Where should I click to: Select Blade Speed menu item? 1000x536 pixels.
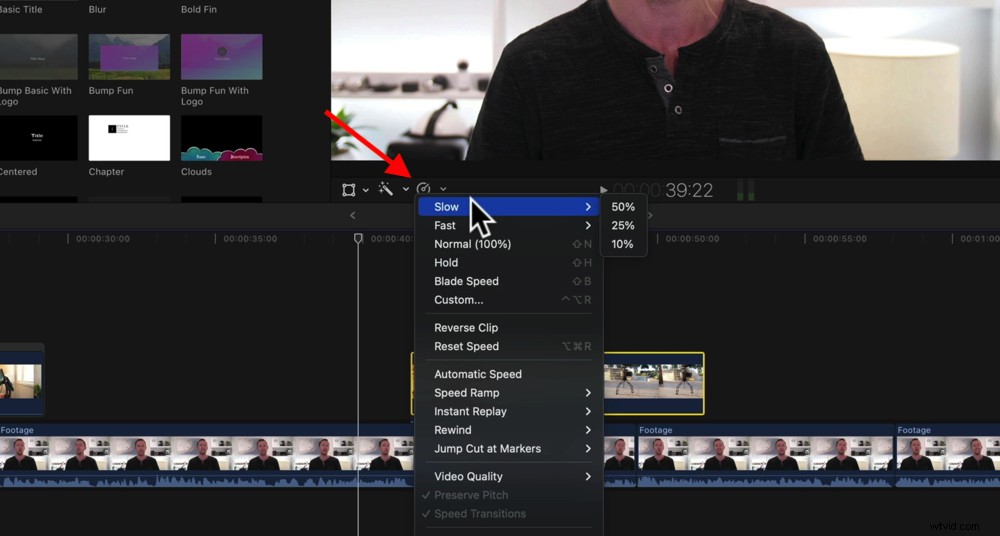508,281
